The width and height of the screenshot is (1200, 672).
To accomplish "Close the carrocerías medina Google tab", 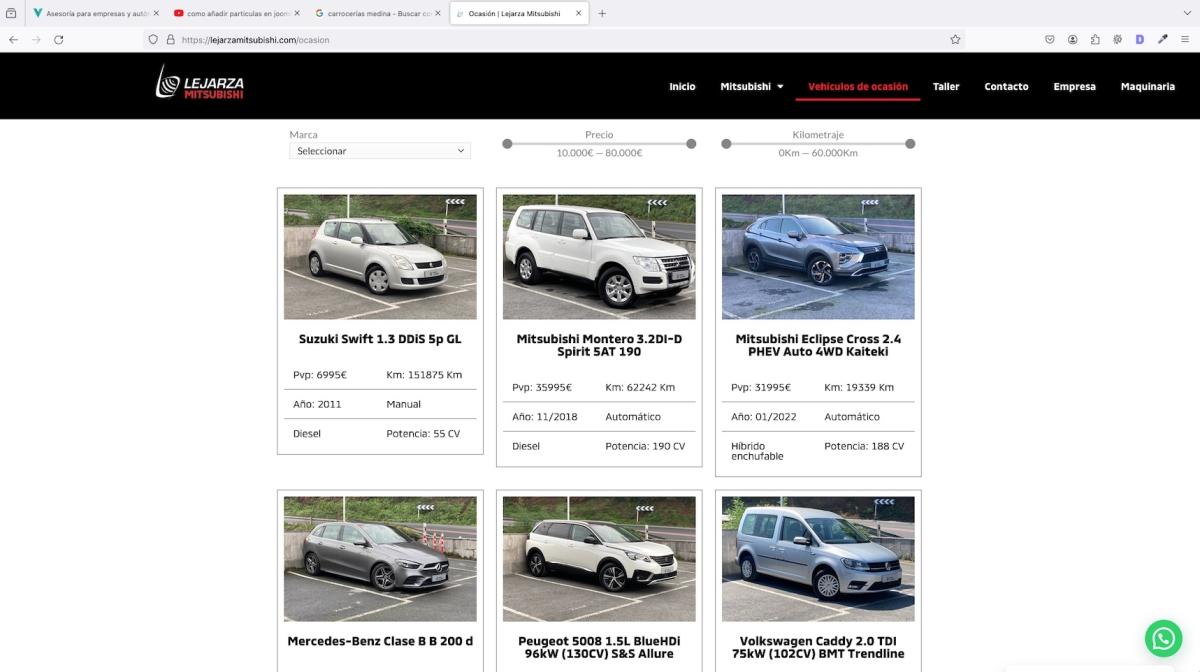I will click(x=437, y=13).
